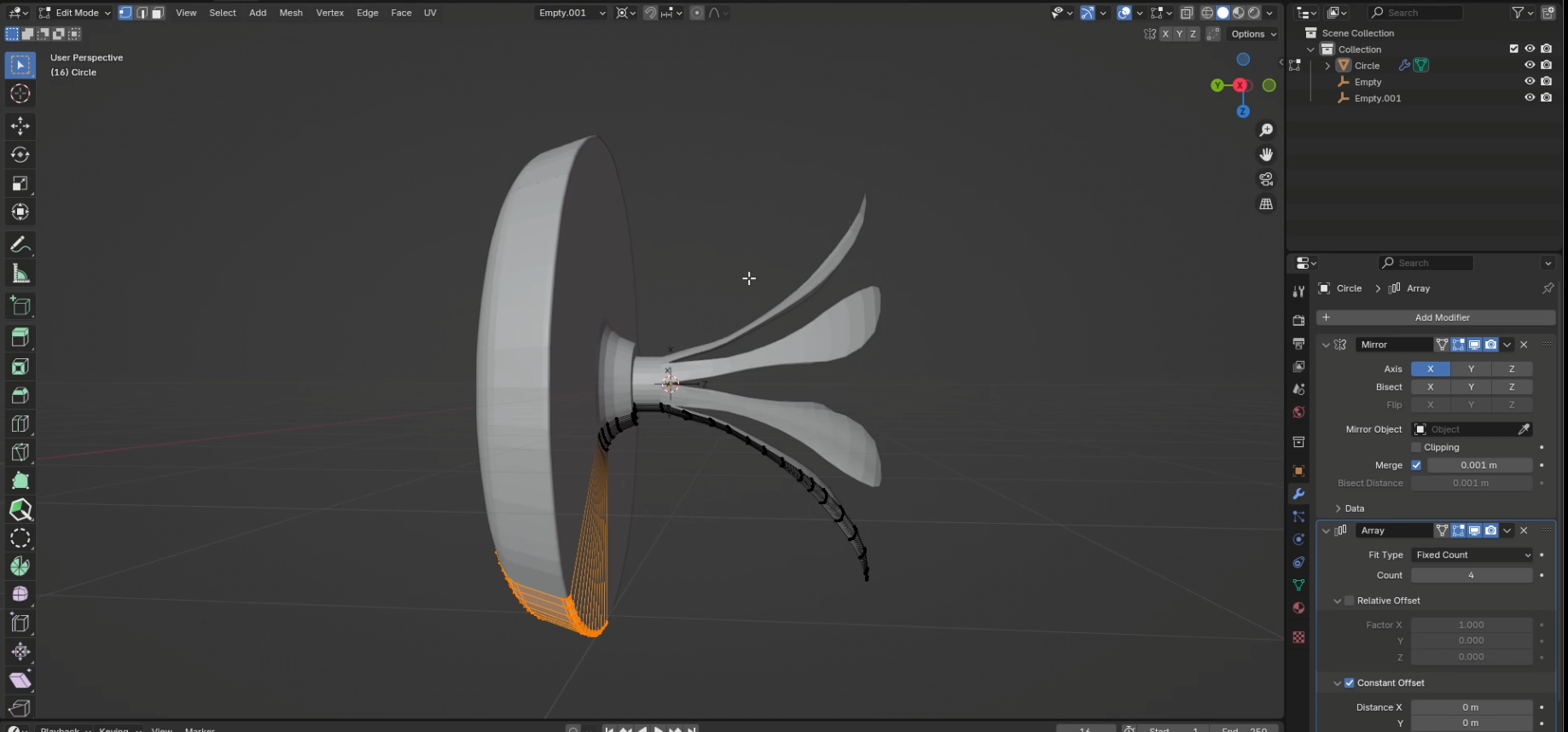The height and width of the screenshot is (732, 1568).
Task: Uncheck the Mirror Merge checkbox
Action: coord(1416,465)
